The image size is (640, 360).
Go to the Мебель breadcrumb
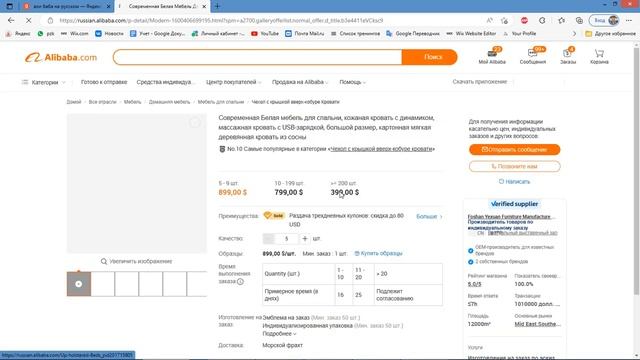coord(132,102)
